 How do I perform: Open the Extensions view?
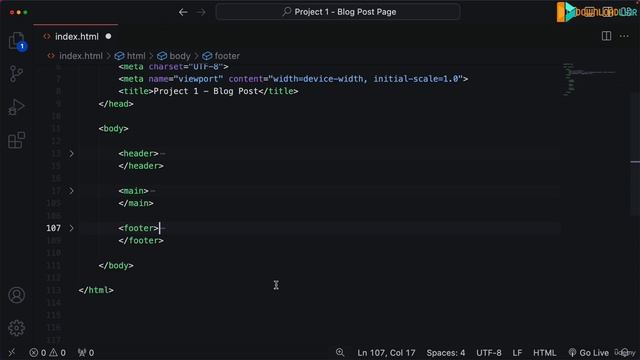coord(16,140)
